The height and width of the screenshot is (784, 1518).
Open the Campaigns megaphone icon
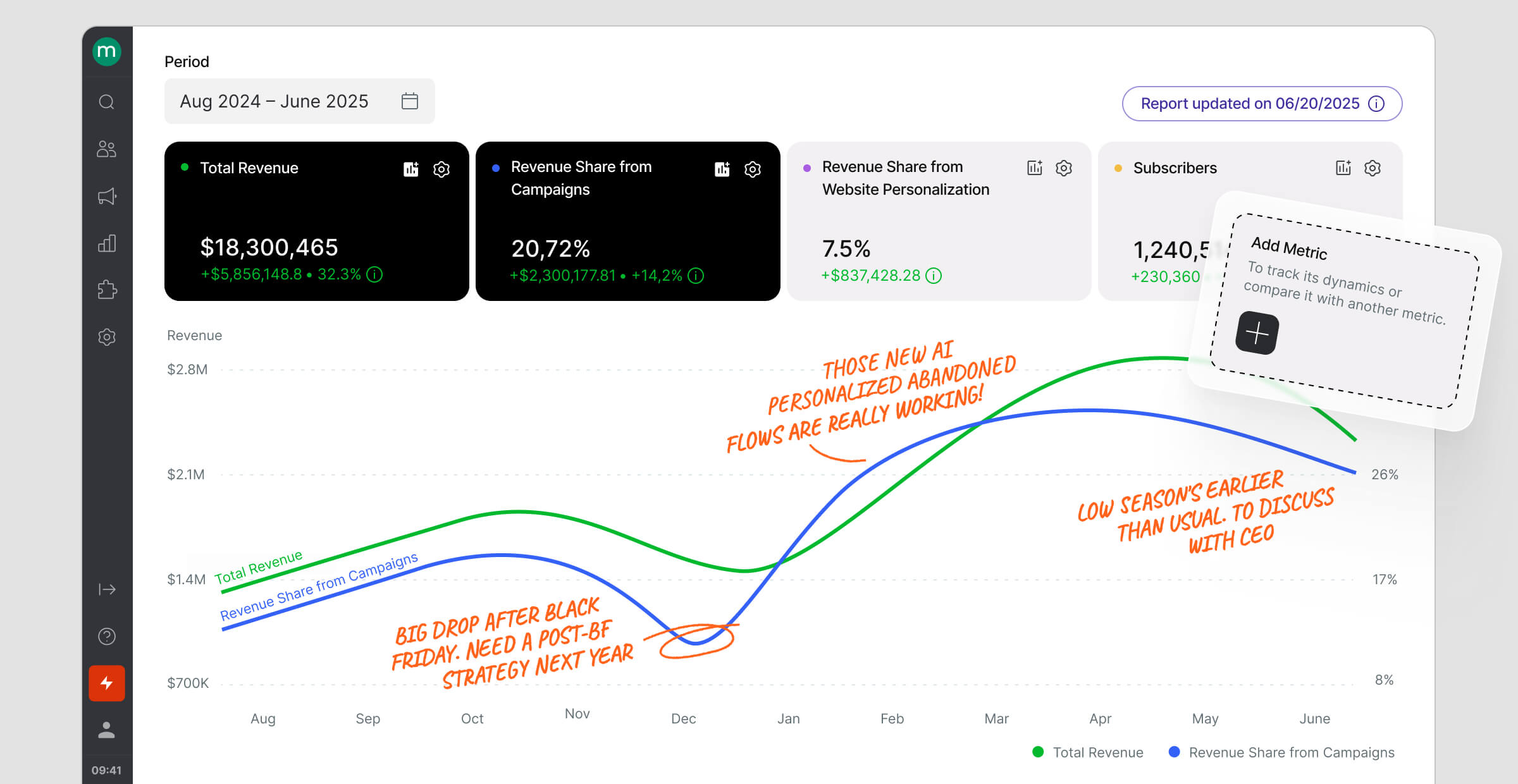107,196
